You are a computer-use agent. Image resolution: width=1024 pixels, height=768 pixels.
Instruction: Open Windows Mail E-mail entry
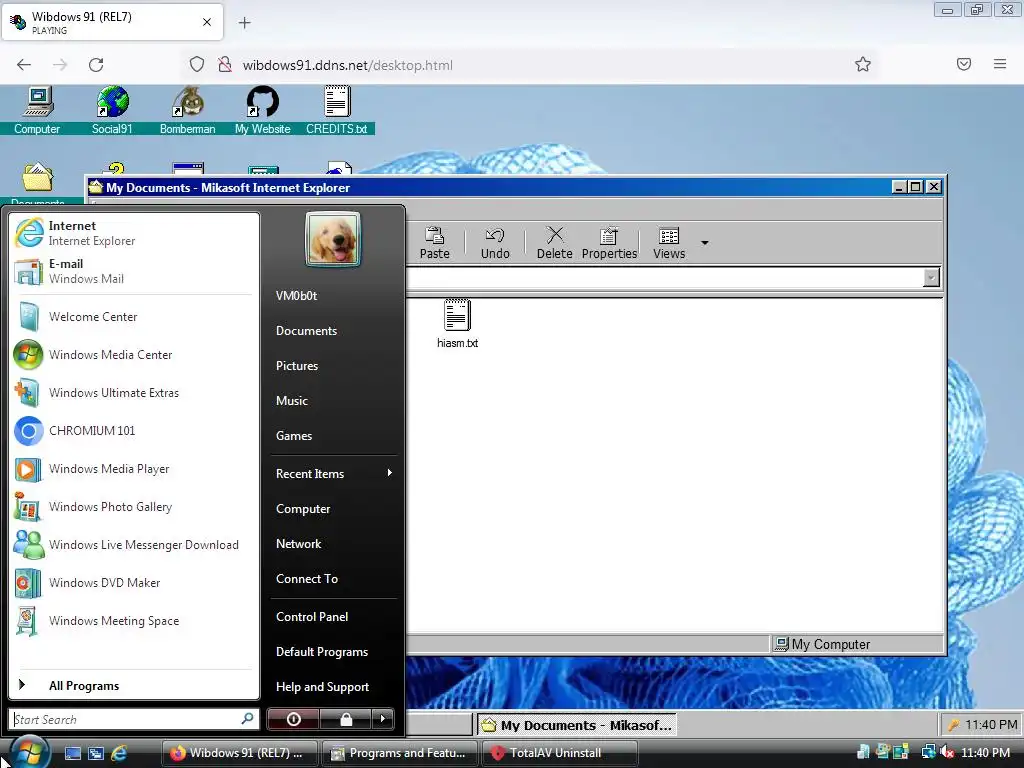click(x=133, y=271)
